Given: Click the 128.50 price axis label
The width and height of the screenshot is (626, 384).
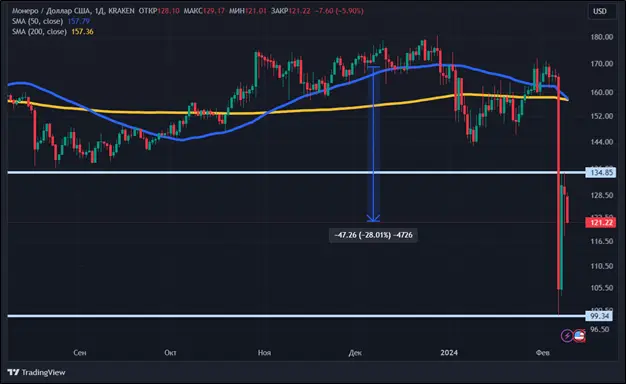Looking at the screenshot, I should (x=602, y=195).
